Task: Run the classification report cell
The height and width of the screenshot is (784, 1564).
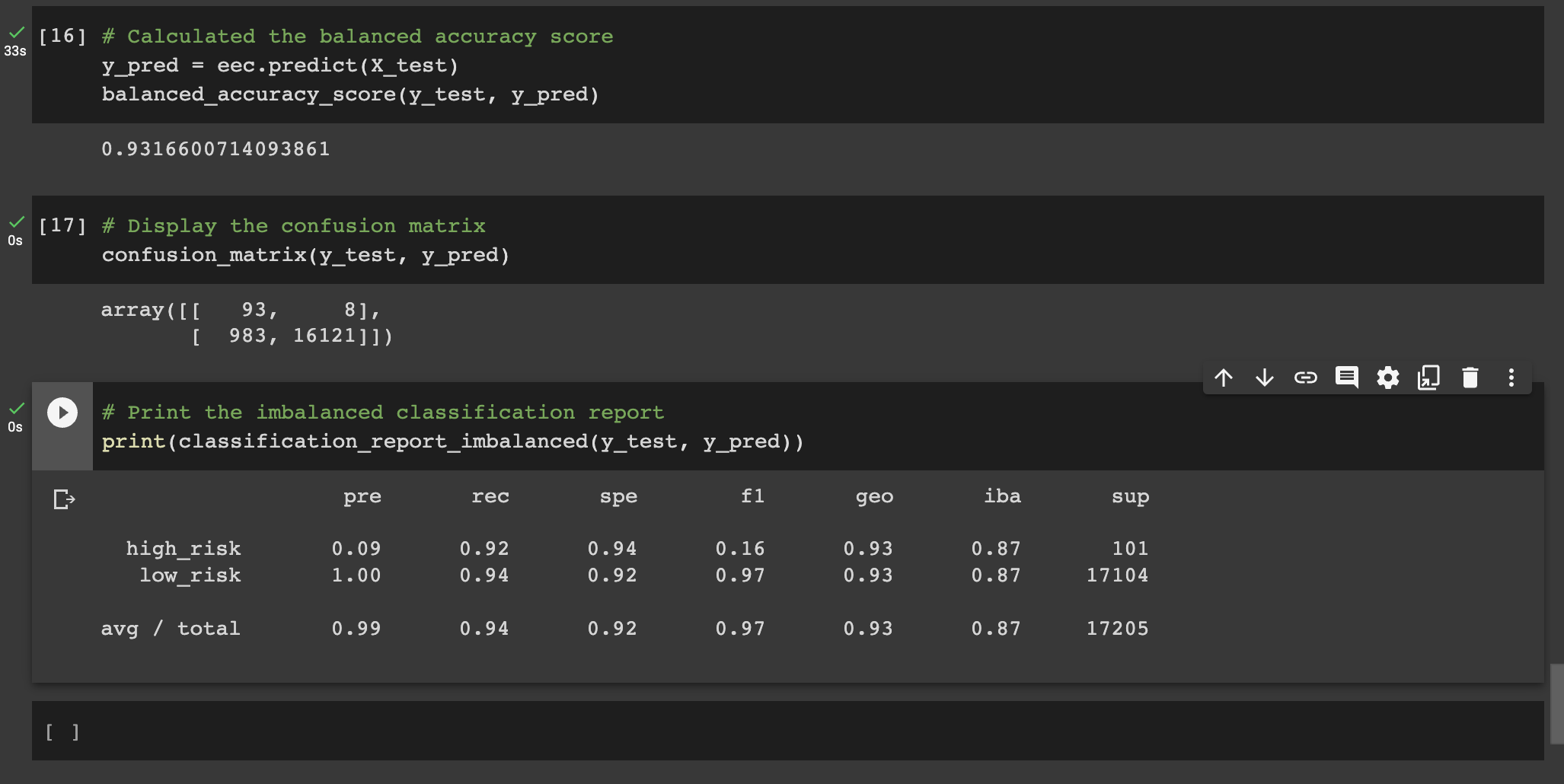Action: point(61,413)
